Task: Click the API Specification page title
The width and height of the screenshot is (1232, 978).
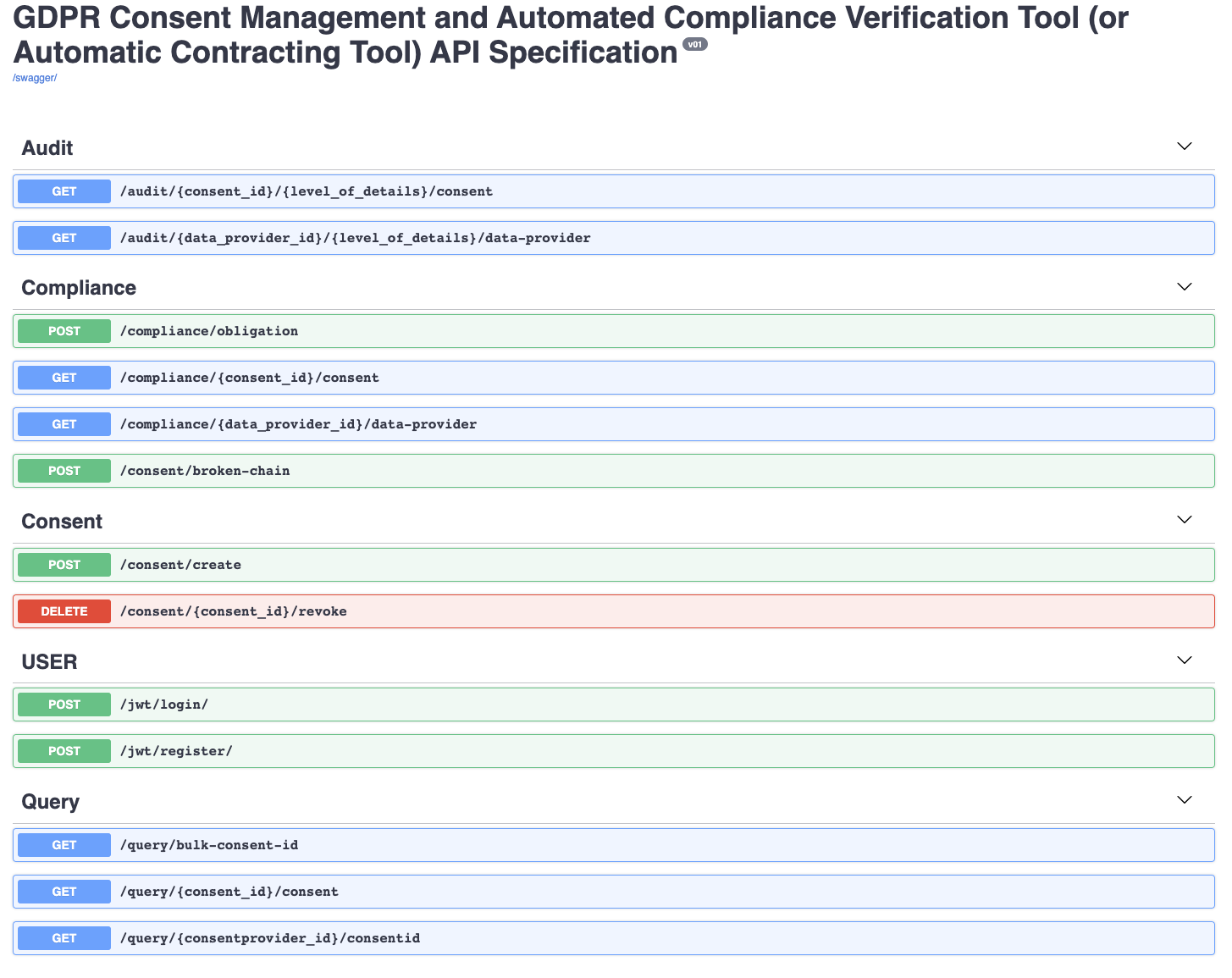Action: click(x=571, y=35)
